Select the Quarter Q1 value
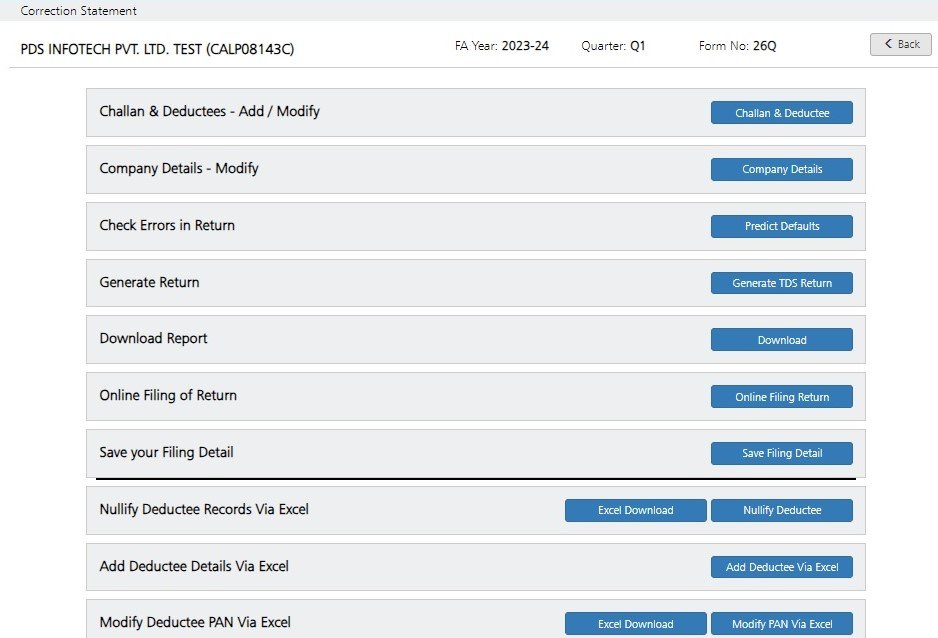The image size is (938, 638). 638,45
